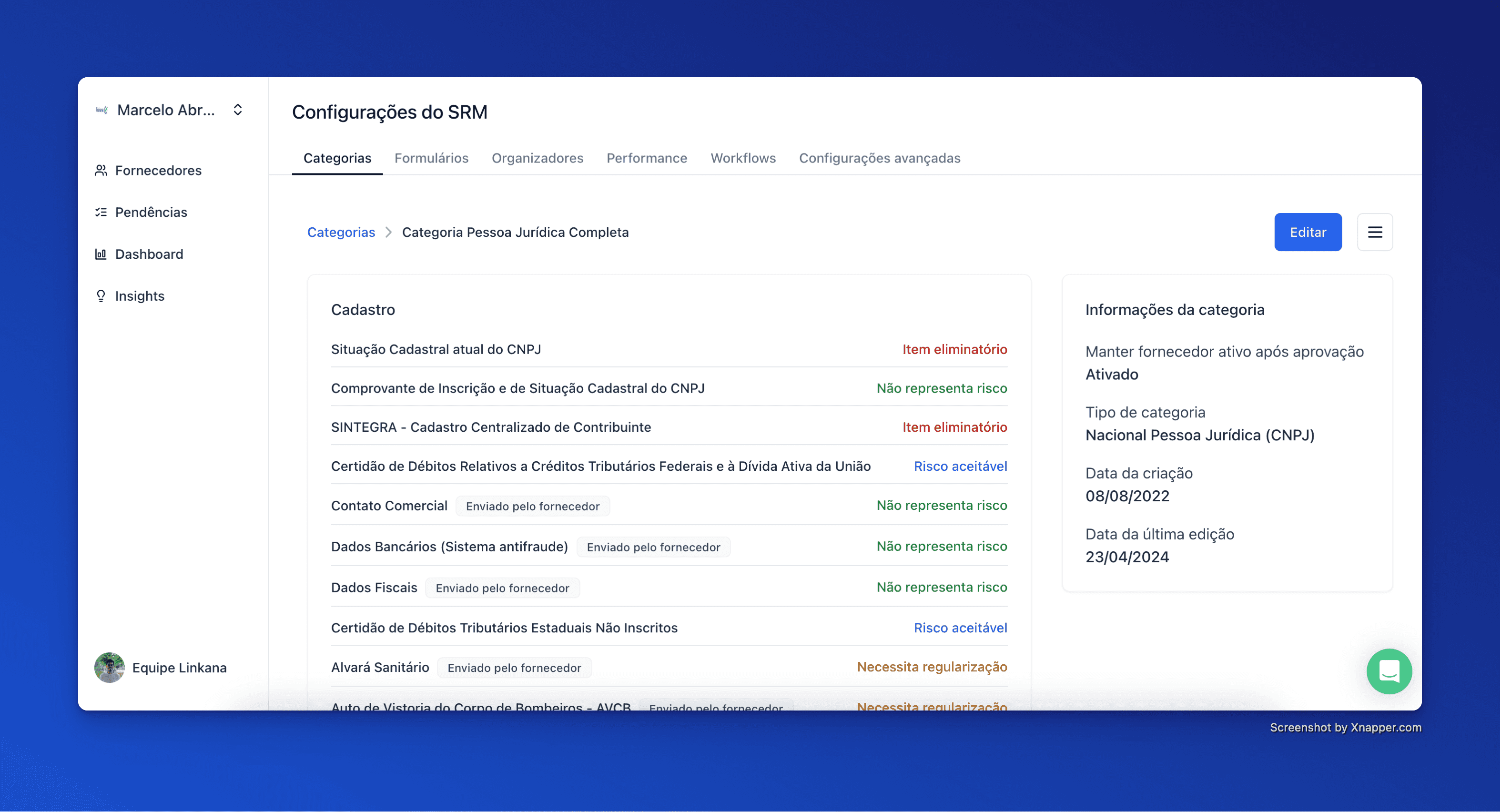Click the breadcrumb chevron after Categorias
The image size is (1501, 812).
pos(389,232)
